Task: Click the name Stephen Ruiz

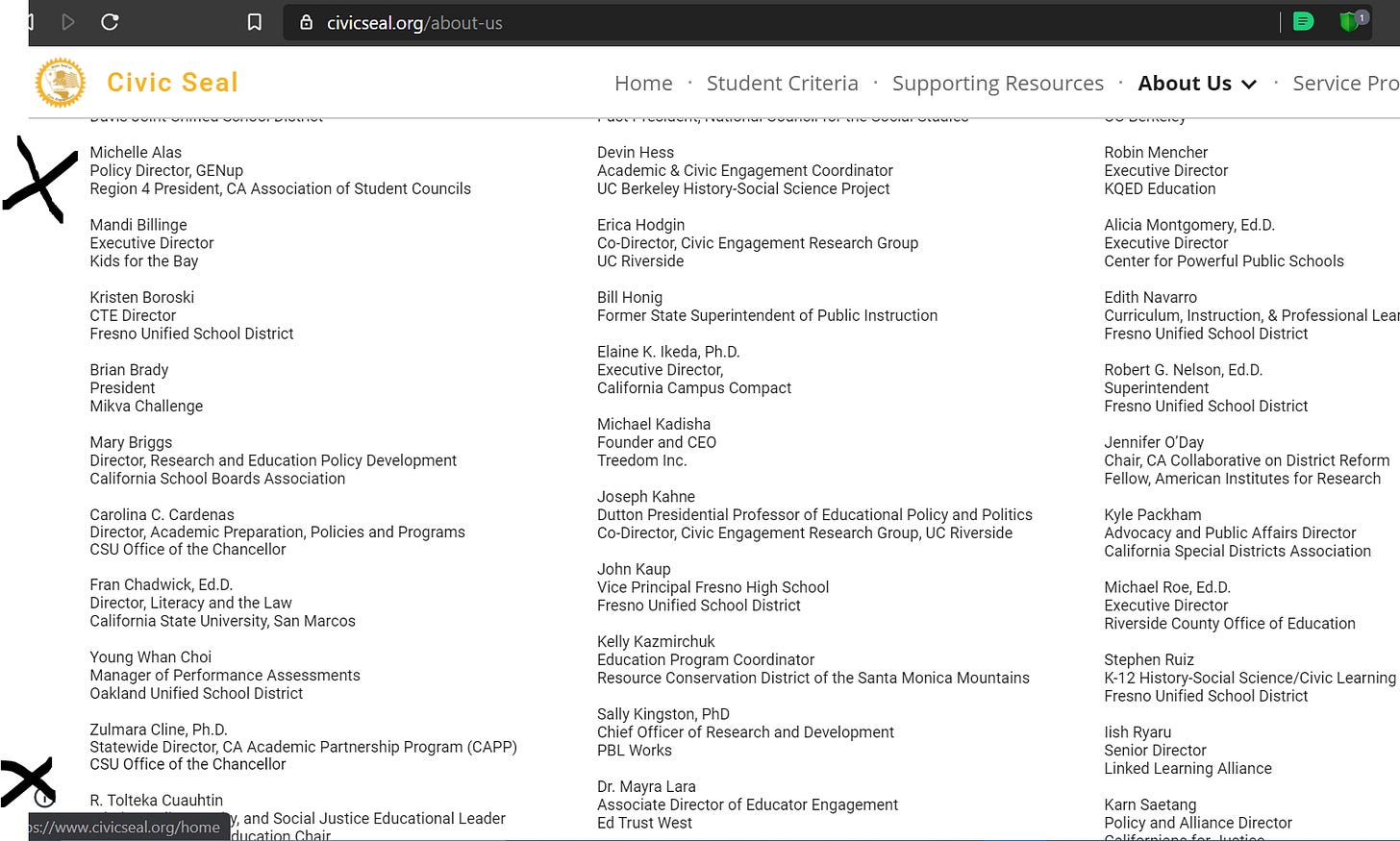Action: [x=1149, y=659]
